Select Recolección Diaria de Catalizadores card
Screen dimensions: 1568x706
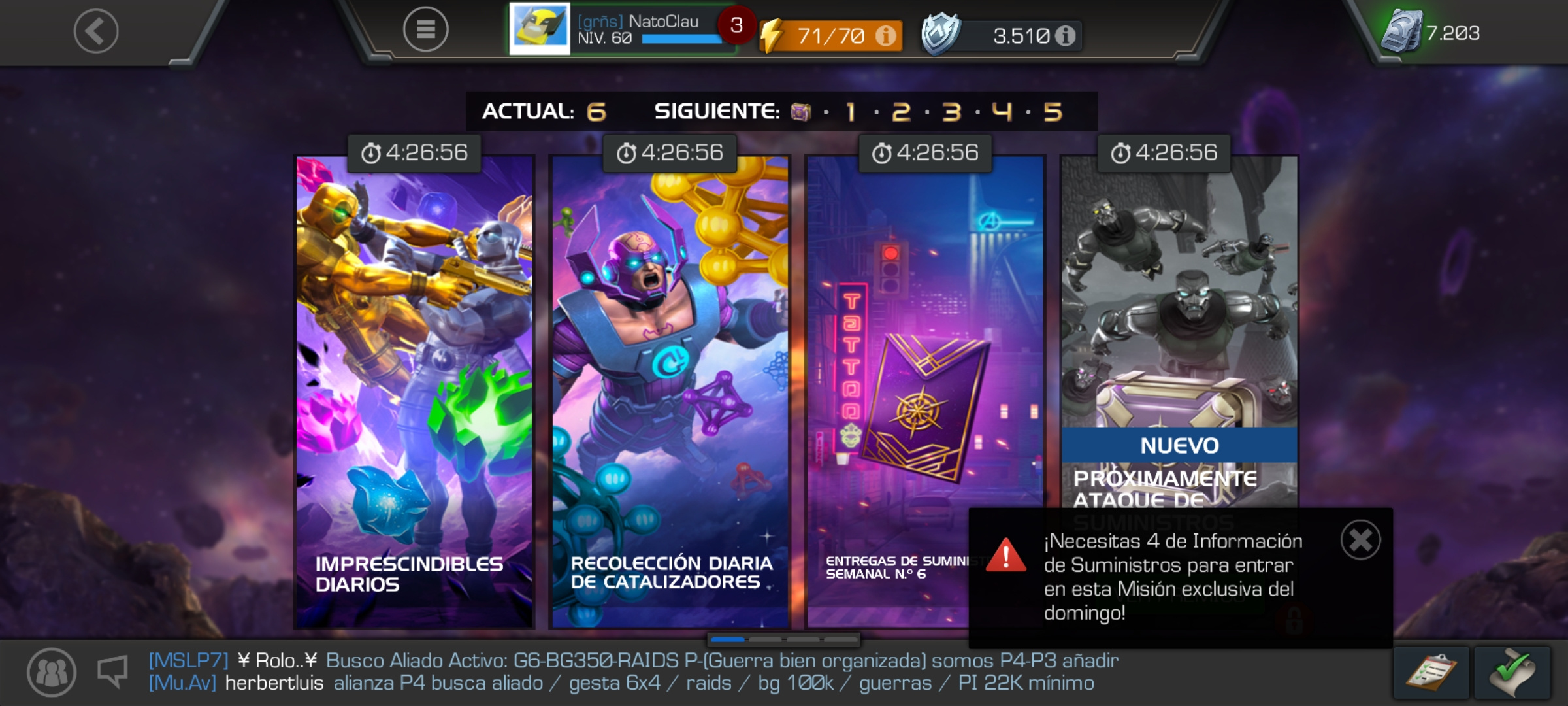click(x=670, y=392)
